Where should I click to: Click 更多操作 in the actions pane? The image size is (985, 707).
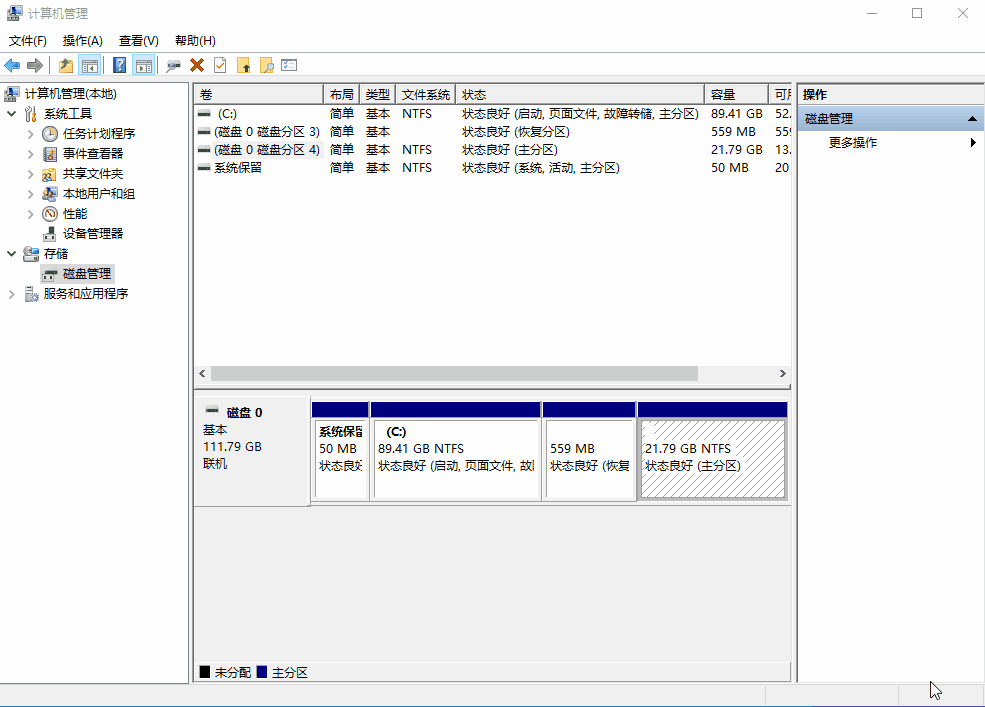coord(853,143)
